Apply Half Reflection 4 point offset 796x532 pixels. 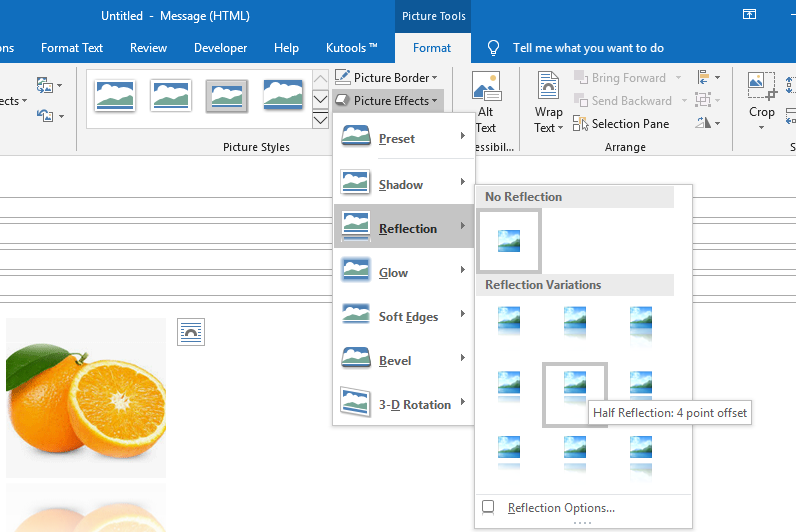tap(575, 394)
